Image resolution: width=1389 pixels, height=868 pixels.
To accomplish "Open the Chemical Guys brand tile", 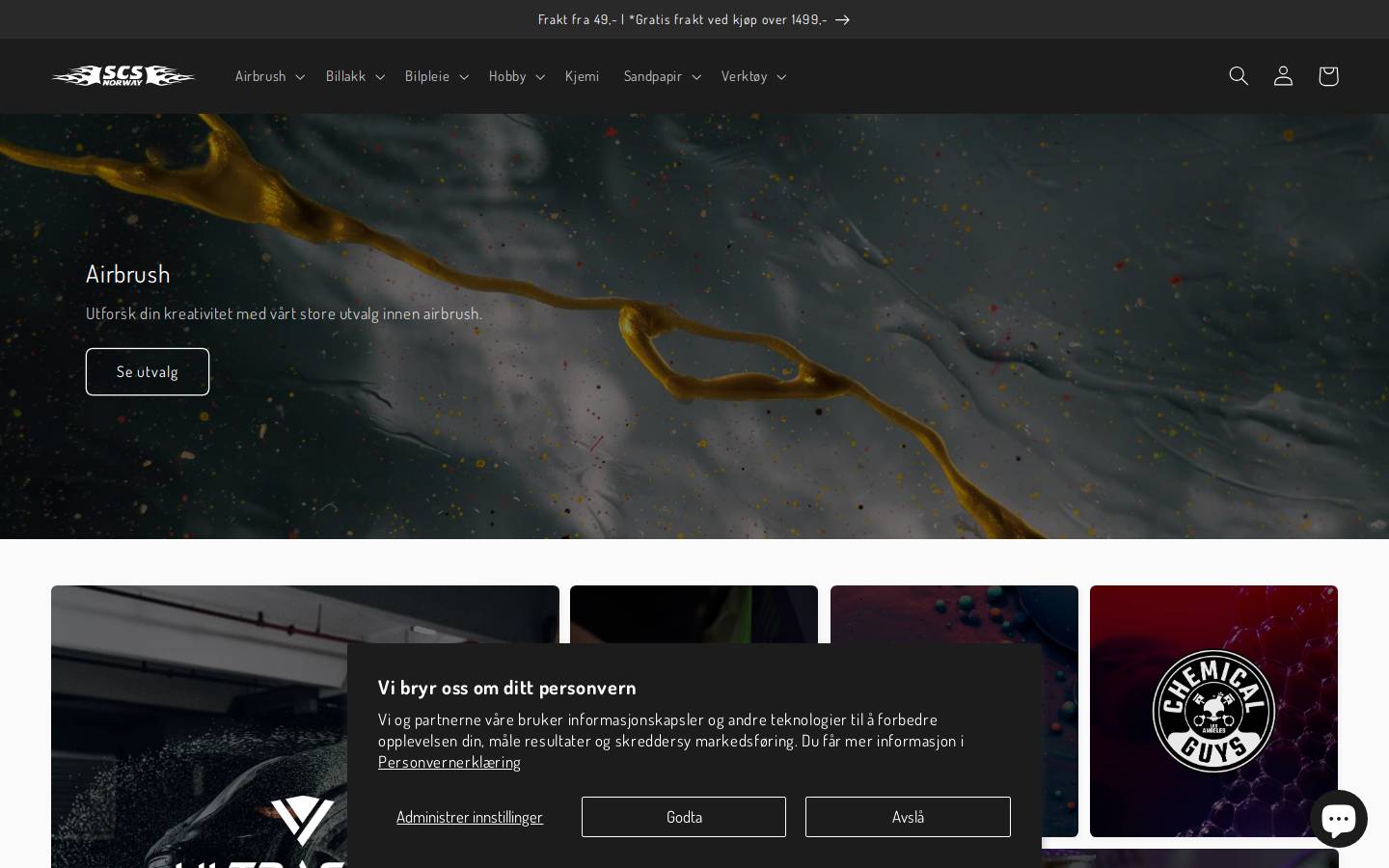I will pyautogui.click(x=1213, y=711).
